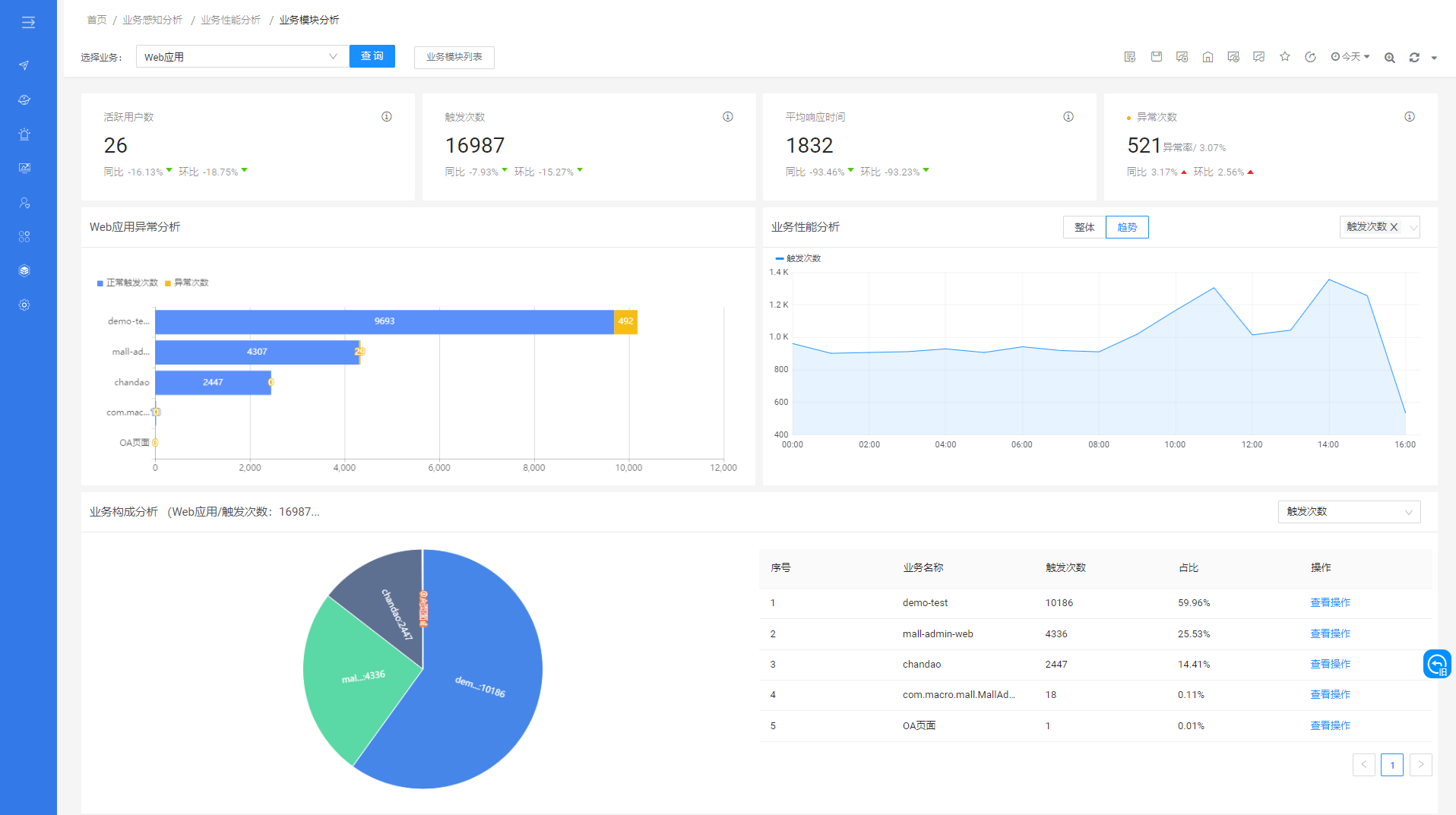Click the paper plane icon in sidebar
1456x815 pixels.
tap(24, 65)
